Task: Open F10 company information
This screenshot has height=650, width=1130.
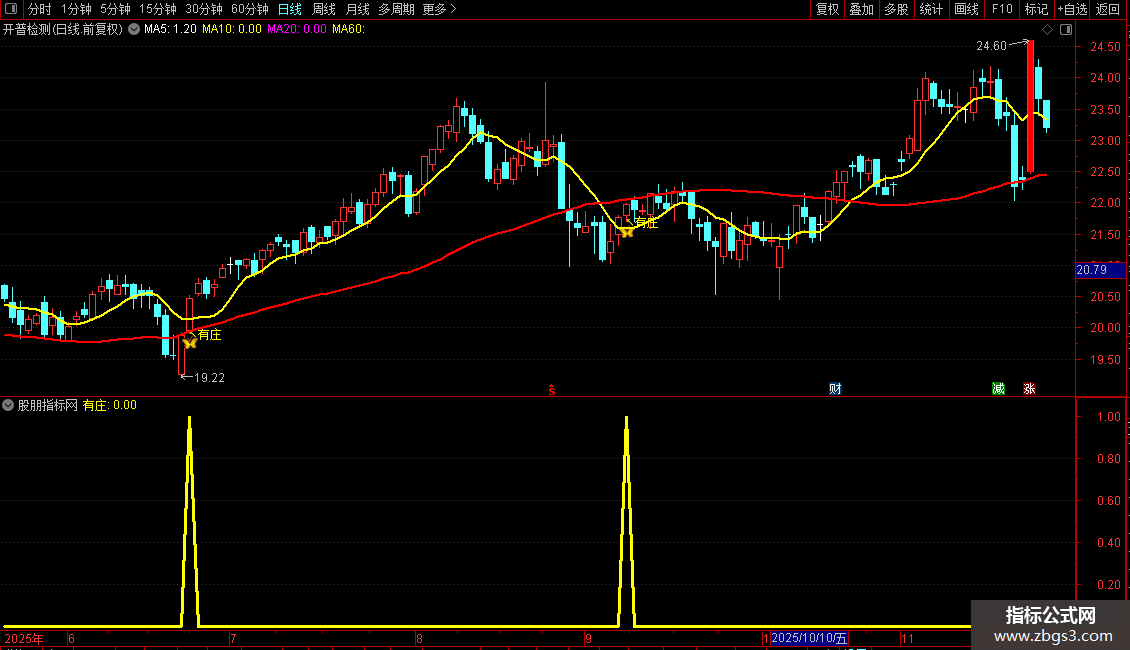Action: (1002, 9)
